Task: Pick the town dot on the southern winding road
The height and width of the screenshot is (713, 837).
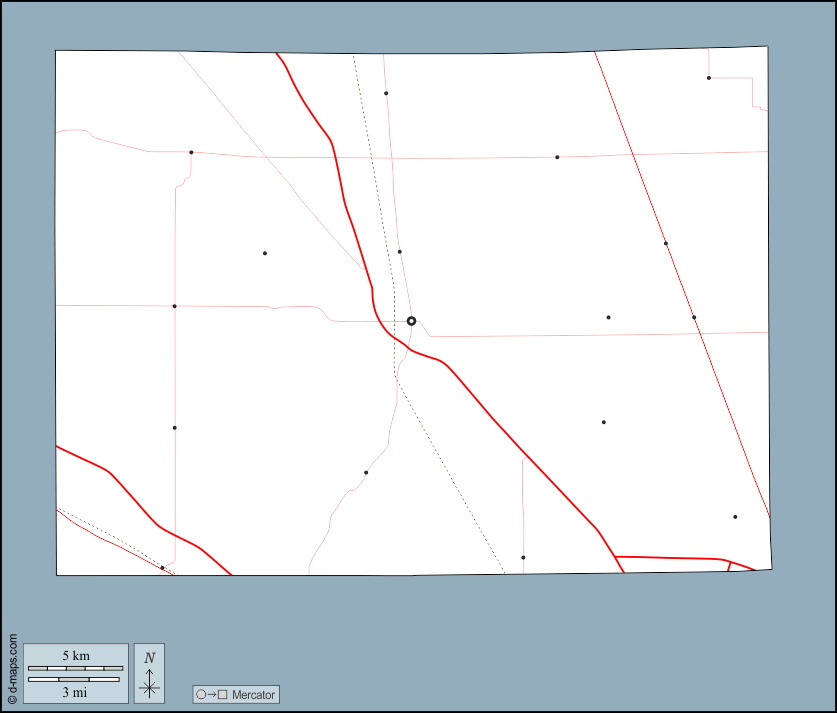Action: [366, 472]
